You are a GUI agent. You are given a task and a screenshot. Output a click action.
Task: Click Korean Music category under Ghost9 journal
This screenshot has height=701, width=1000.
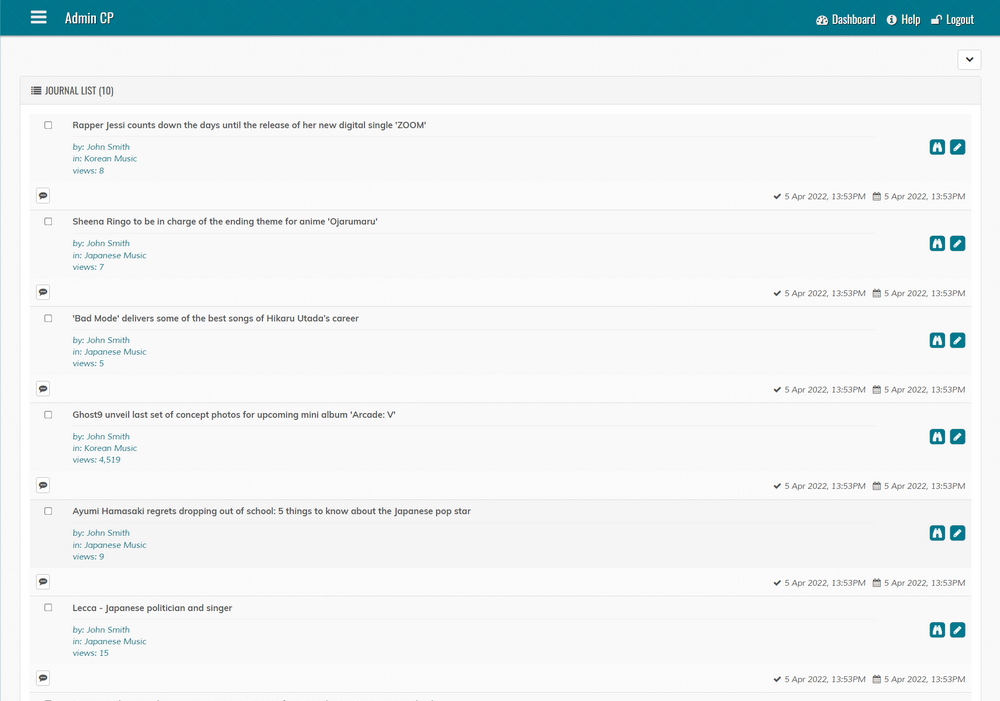(110, 448)
